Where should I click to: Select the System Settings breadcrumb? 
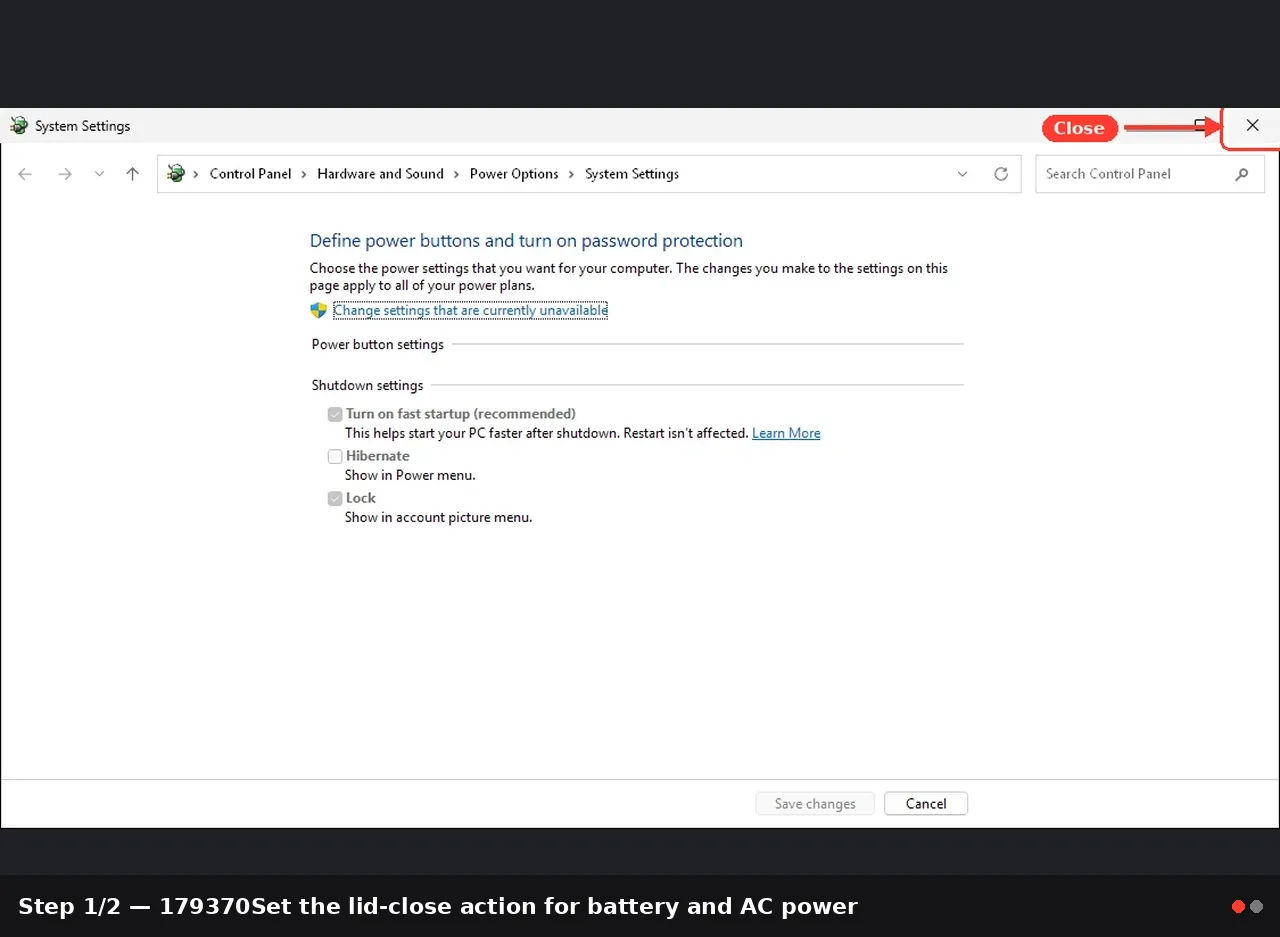pos(632,174)
